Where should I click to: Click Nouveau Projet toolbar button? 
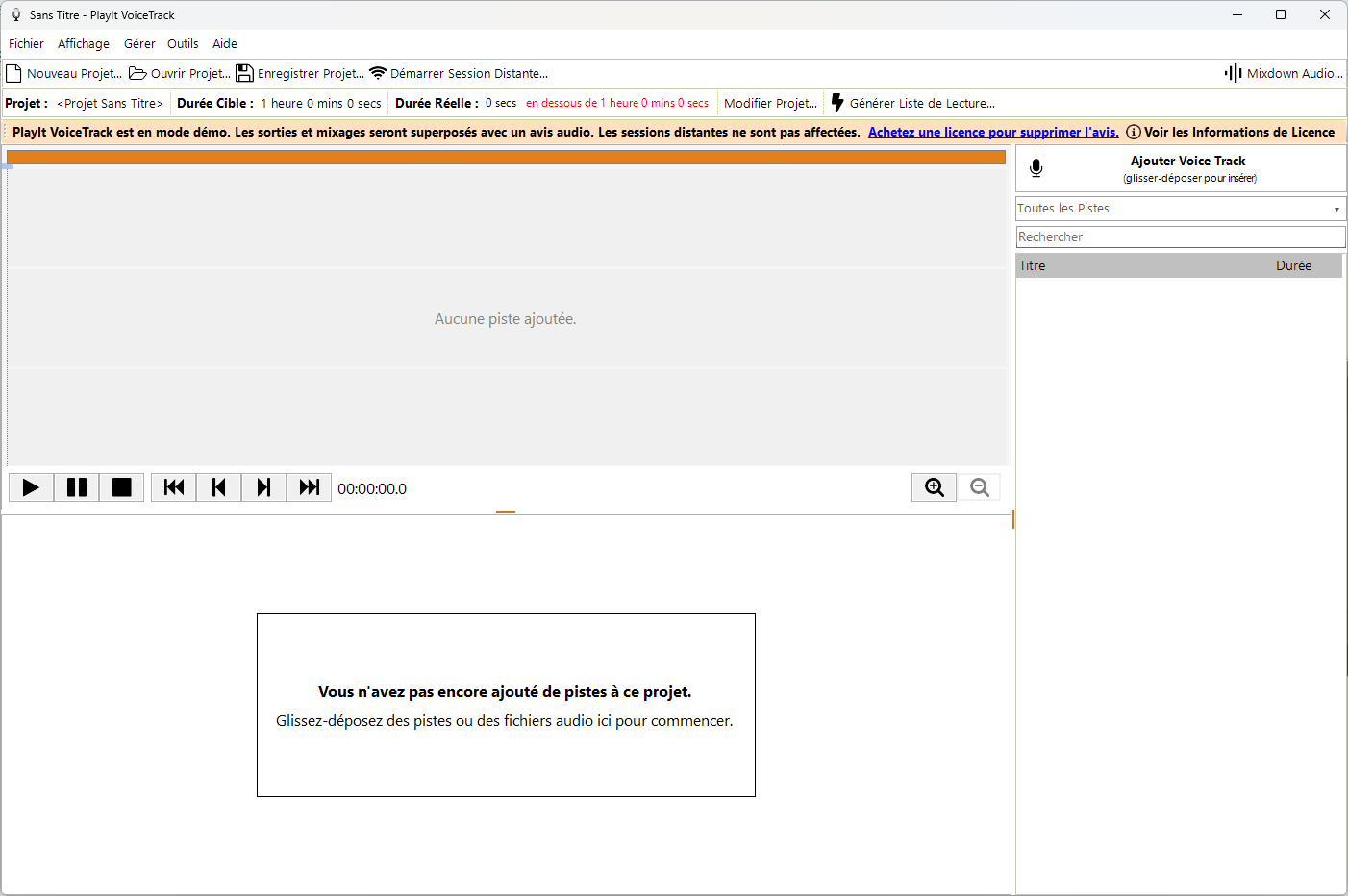(64, 73)
